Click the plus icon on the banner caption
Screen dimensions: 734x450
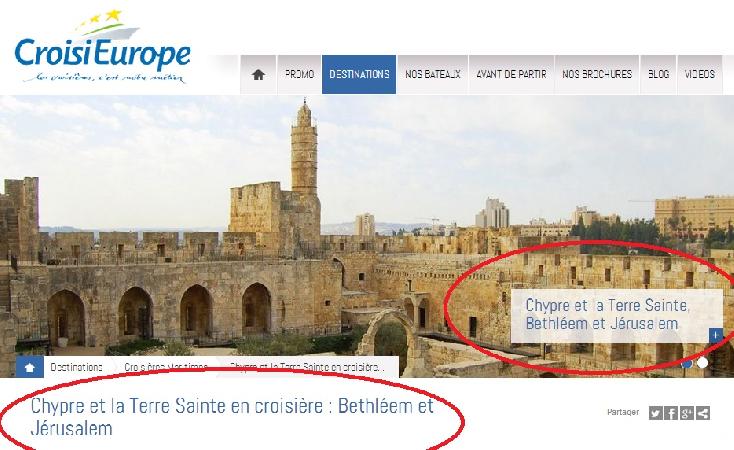pos(716,335)
